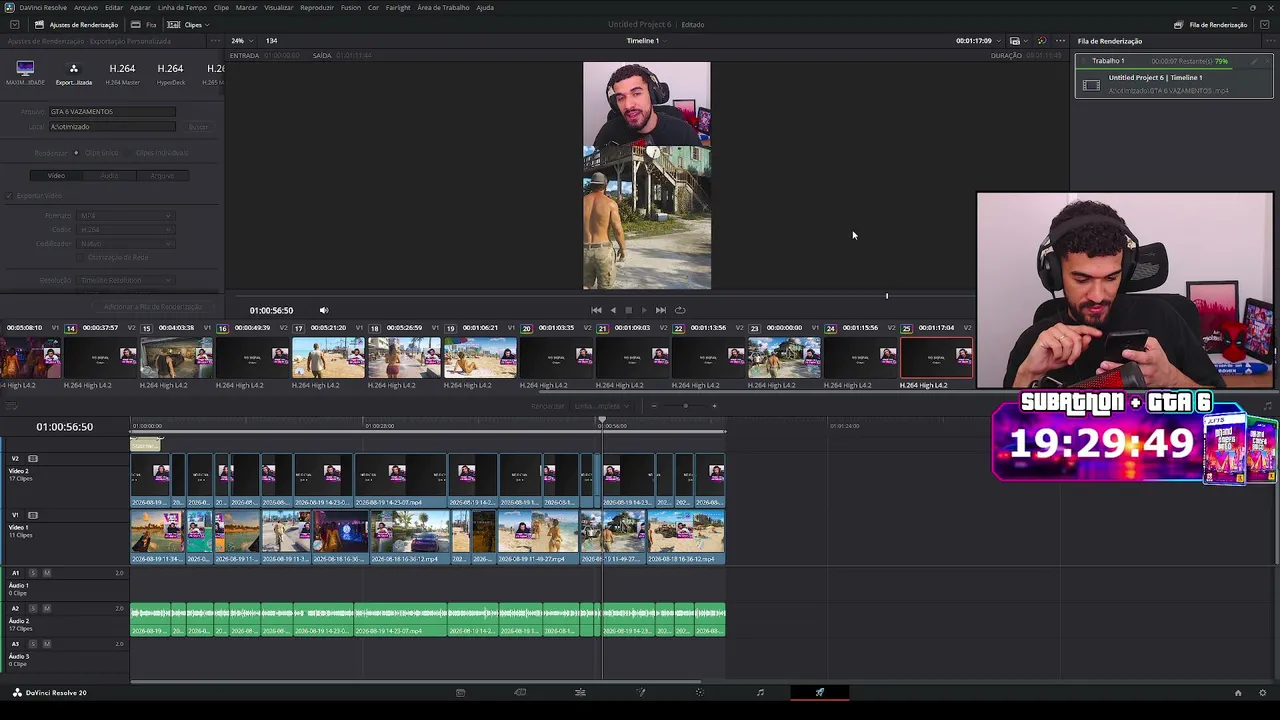This screenshot has width=1280, height=720.
Task: Open the Color page icon
Action: [700, 692]
